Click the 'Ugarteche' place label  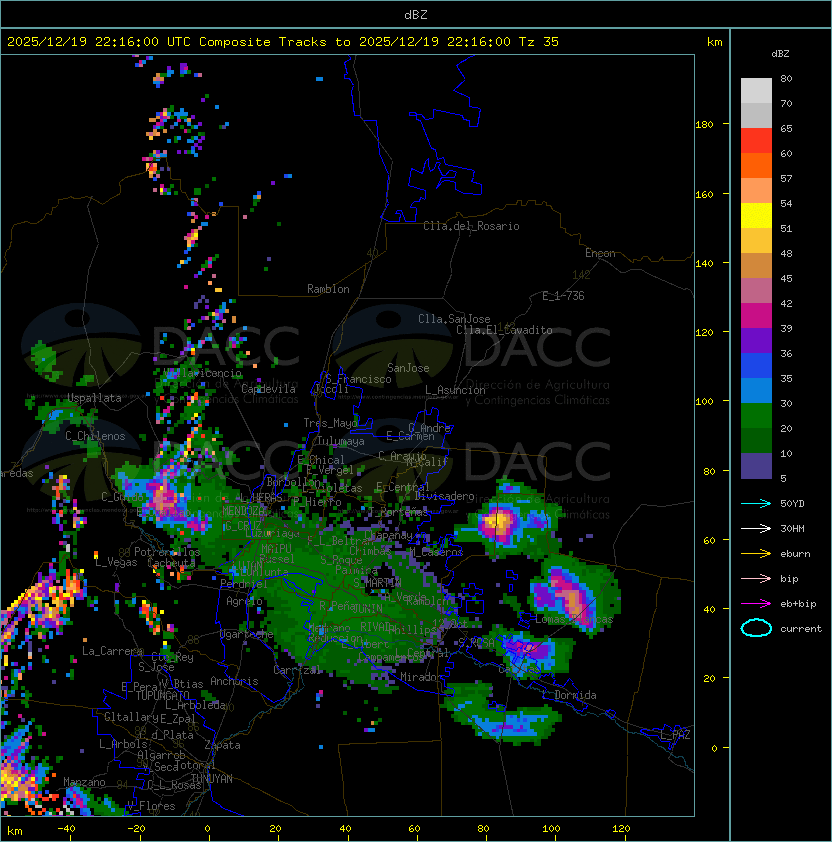click(x=247, y=634)
